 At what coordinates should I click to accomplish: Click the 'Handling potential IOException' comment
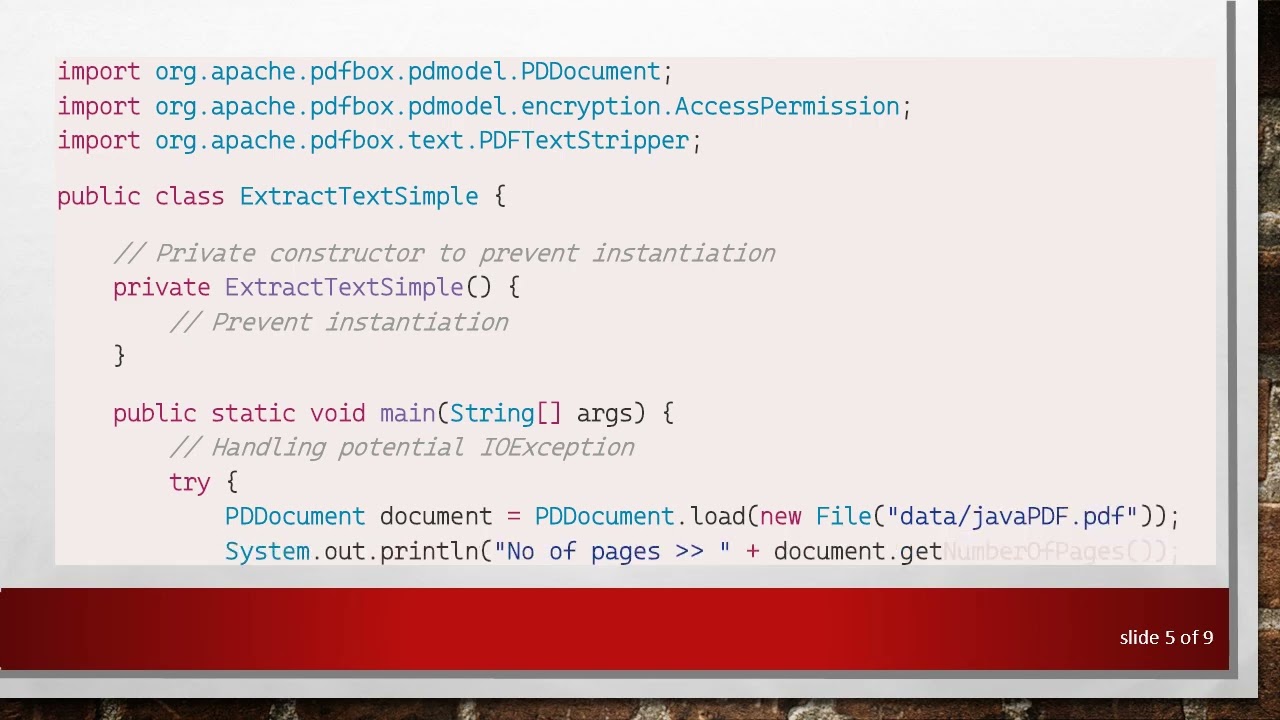(402, 447)
